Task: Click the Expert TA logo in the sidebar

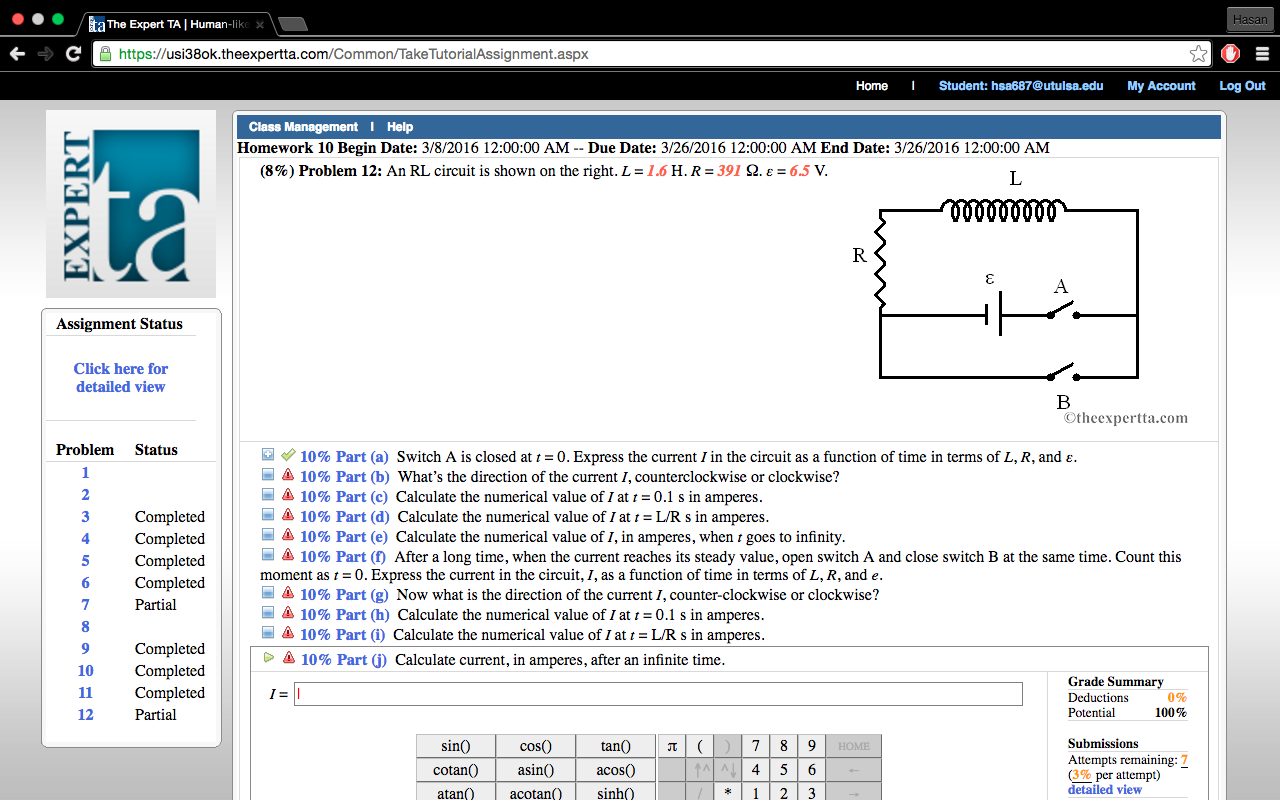Action: 130,203
